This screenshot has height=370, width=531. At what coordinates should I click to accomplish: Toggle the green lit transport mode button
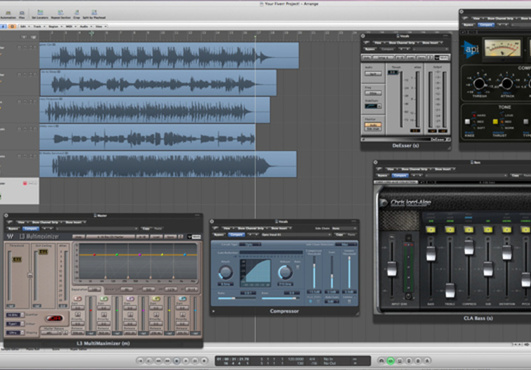coord(390,361)
